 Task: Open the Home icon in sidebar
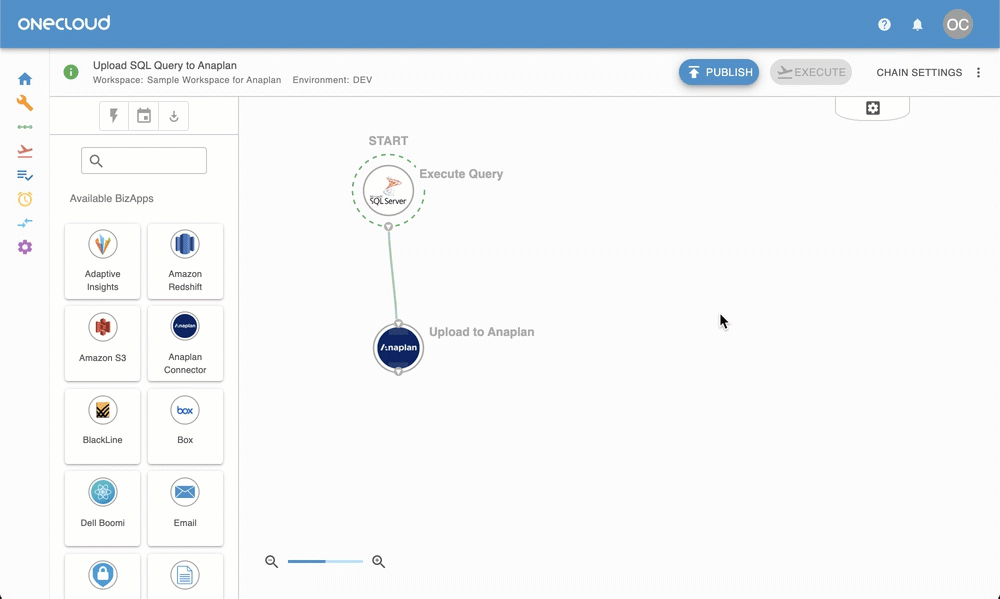coord(25,79)
